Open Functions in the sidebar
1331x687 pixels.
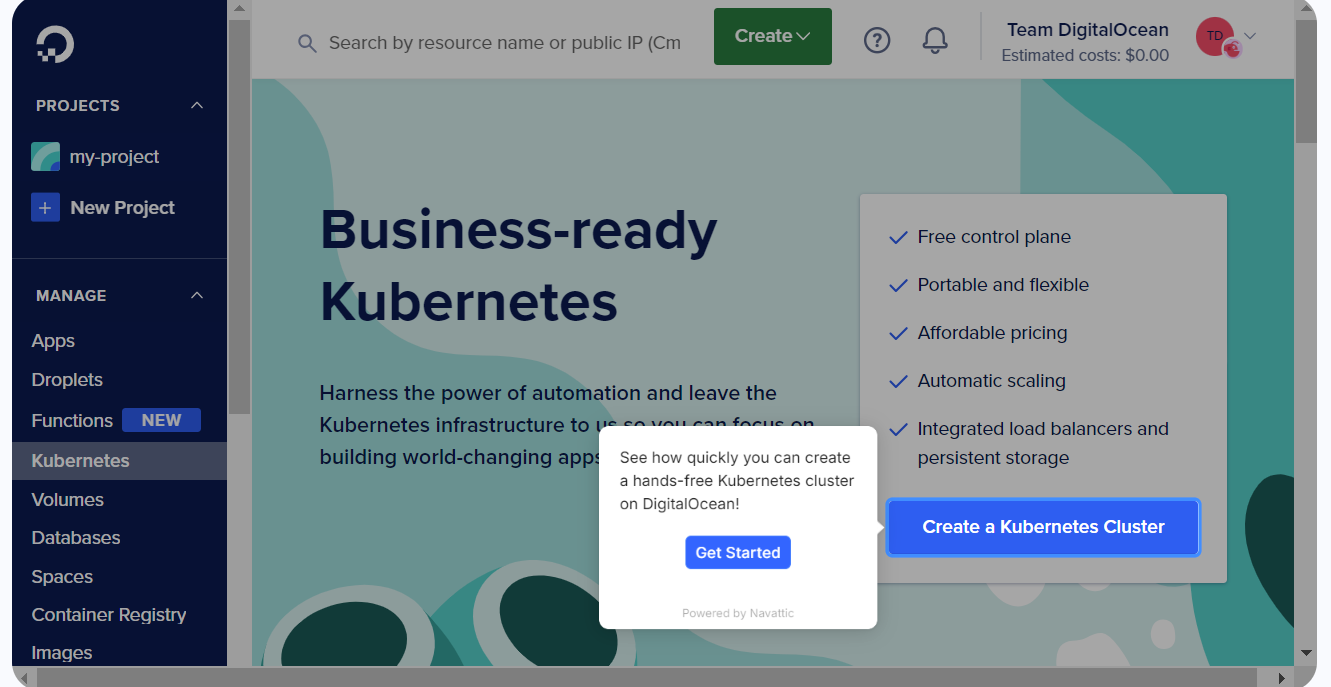72,421
